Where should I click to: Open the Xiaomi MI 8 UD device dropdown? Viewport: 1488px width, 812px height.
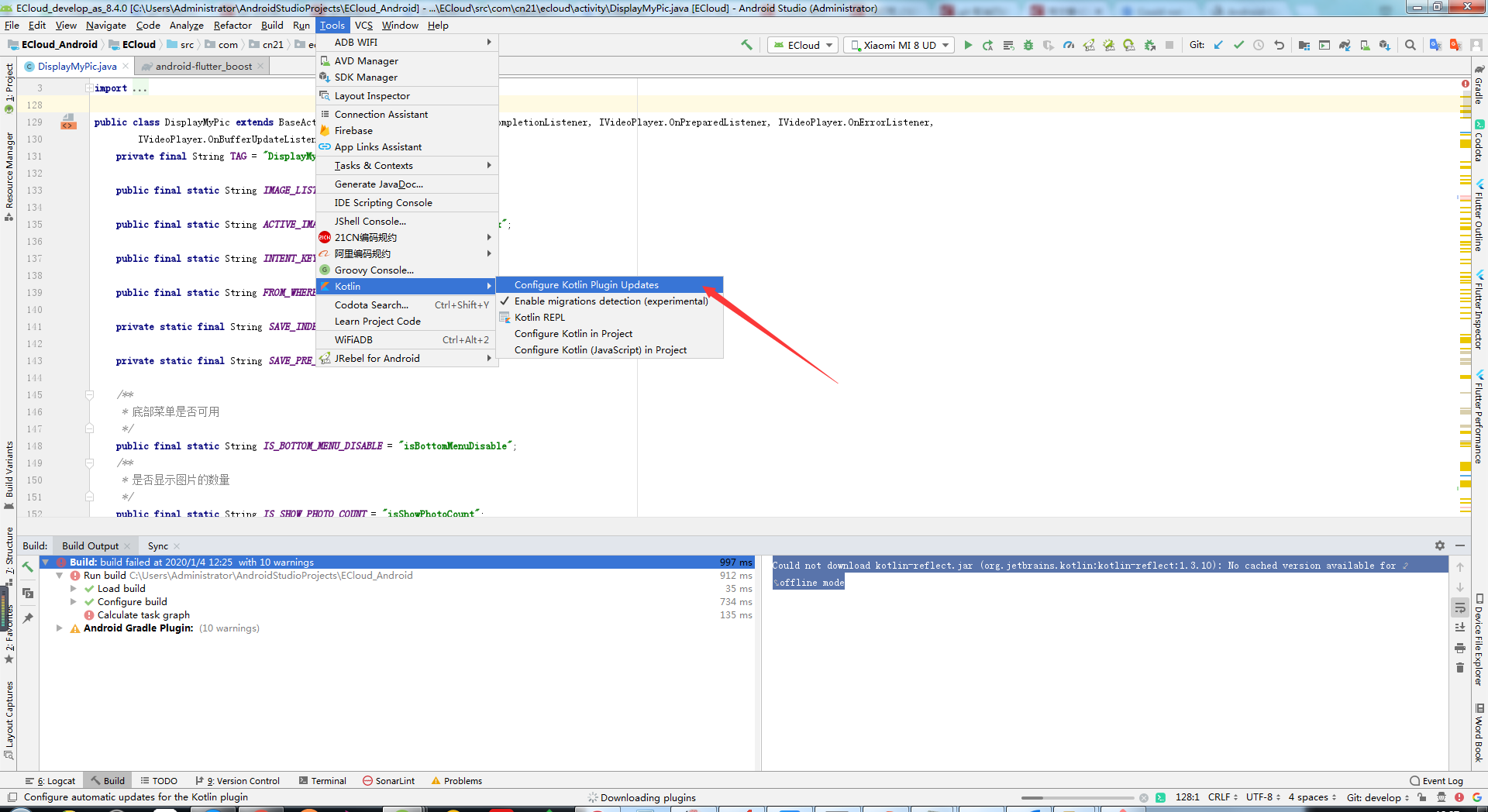click(x=899, y=45)
